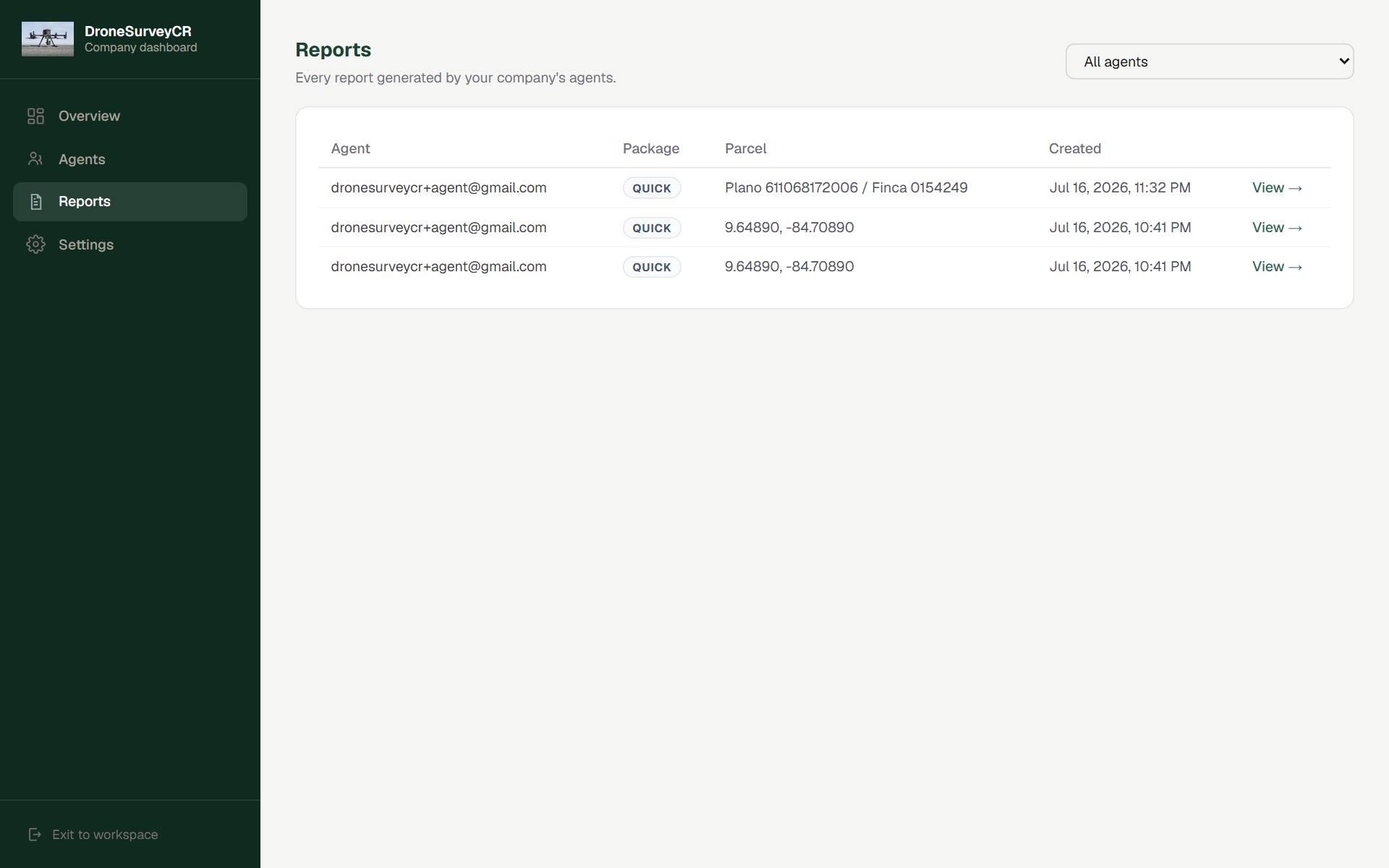Click the date Jul 16, 2026, 11:32 PM
The height and width of the screenshot is (868, 1389).
pyautogui.click(x=1120, y=188)
